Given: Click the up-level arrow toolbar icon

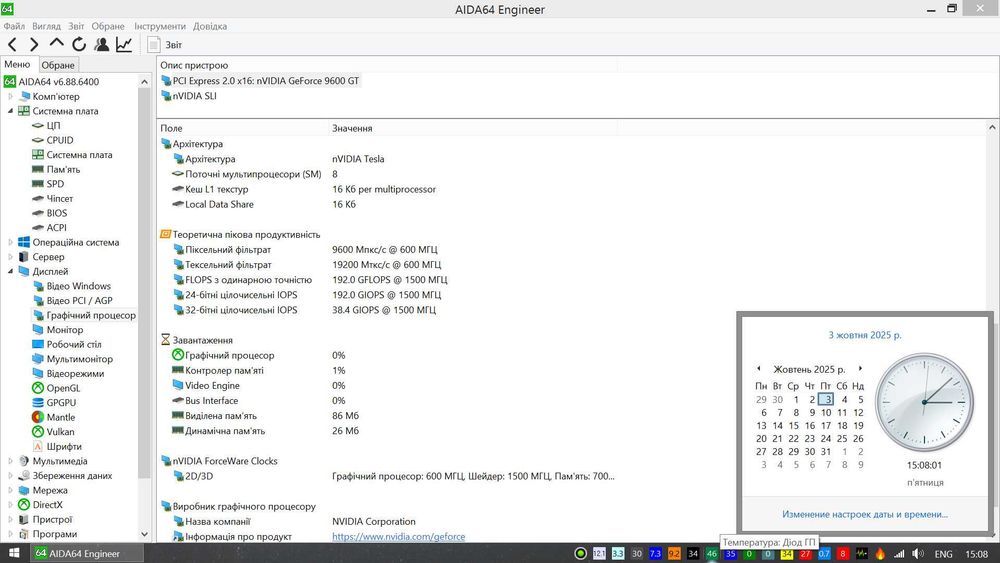Looking at the screenshot, I should click(56, 43).
